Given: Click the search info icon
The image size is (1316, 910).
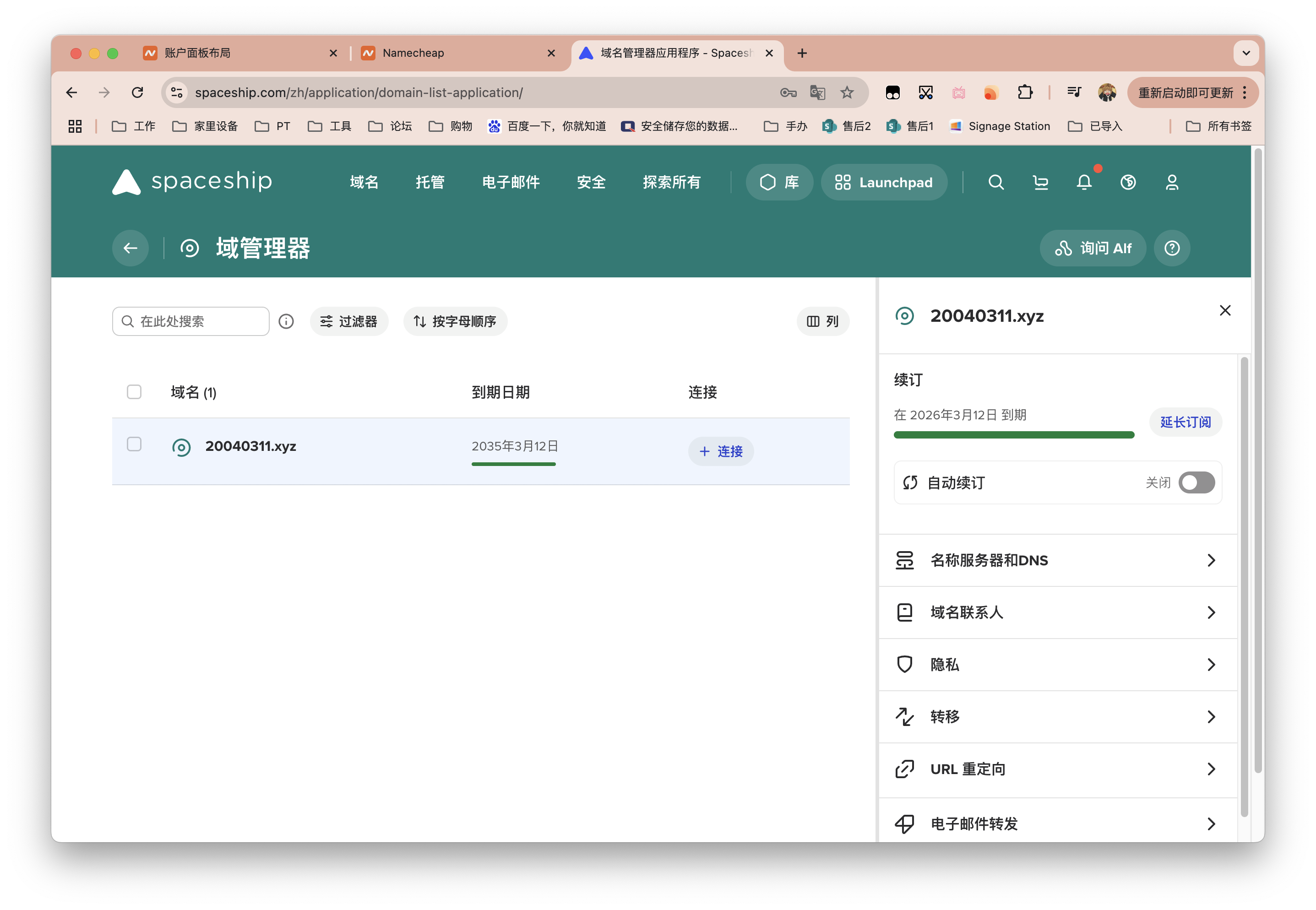Looking at the screenshot, I should tap(286, 322).
